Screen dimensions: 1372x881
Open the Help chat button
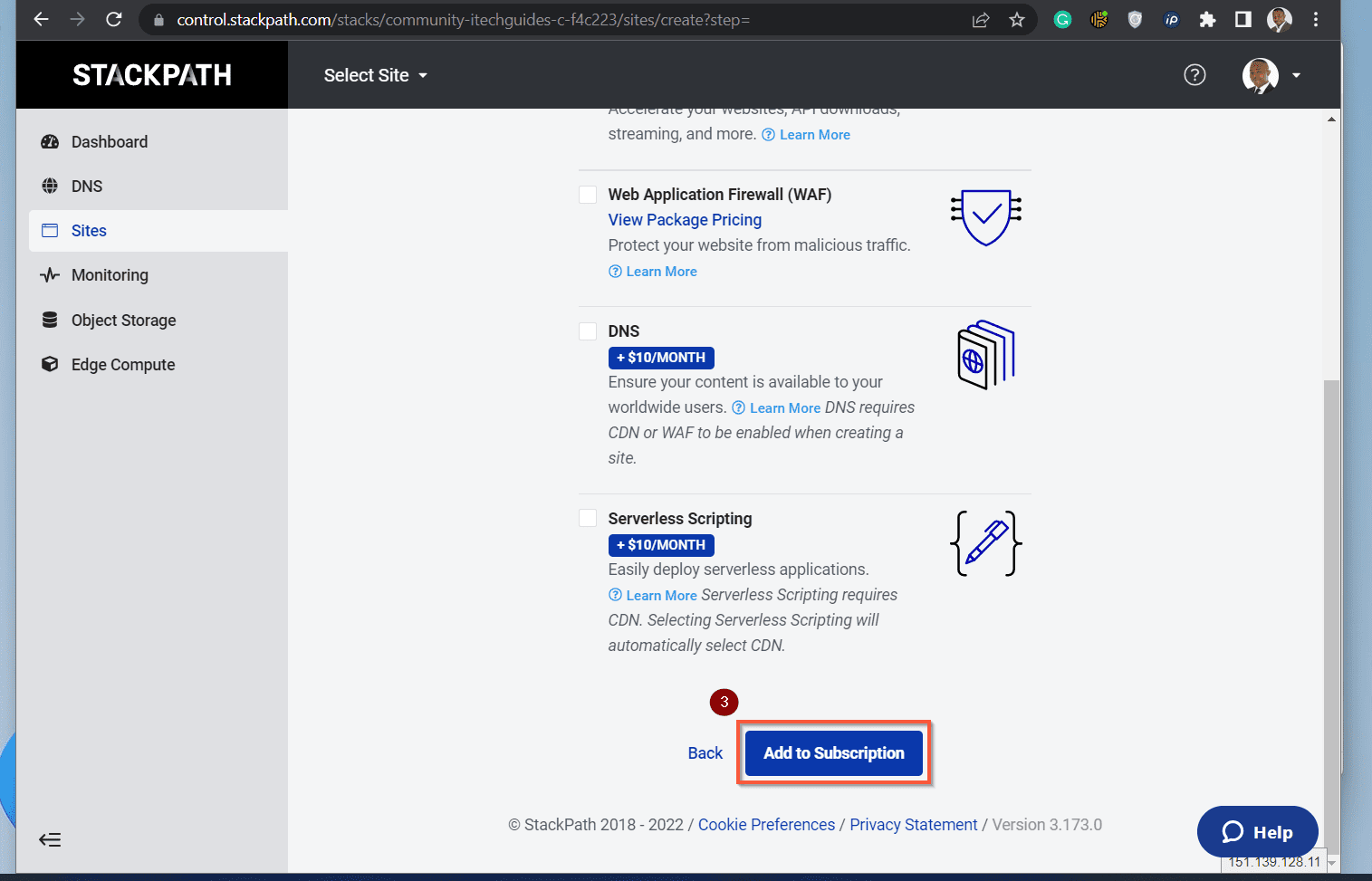[x=1258, y=832]
